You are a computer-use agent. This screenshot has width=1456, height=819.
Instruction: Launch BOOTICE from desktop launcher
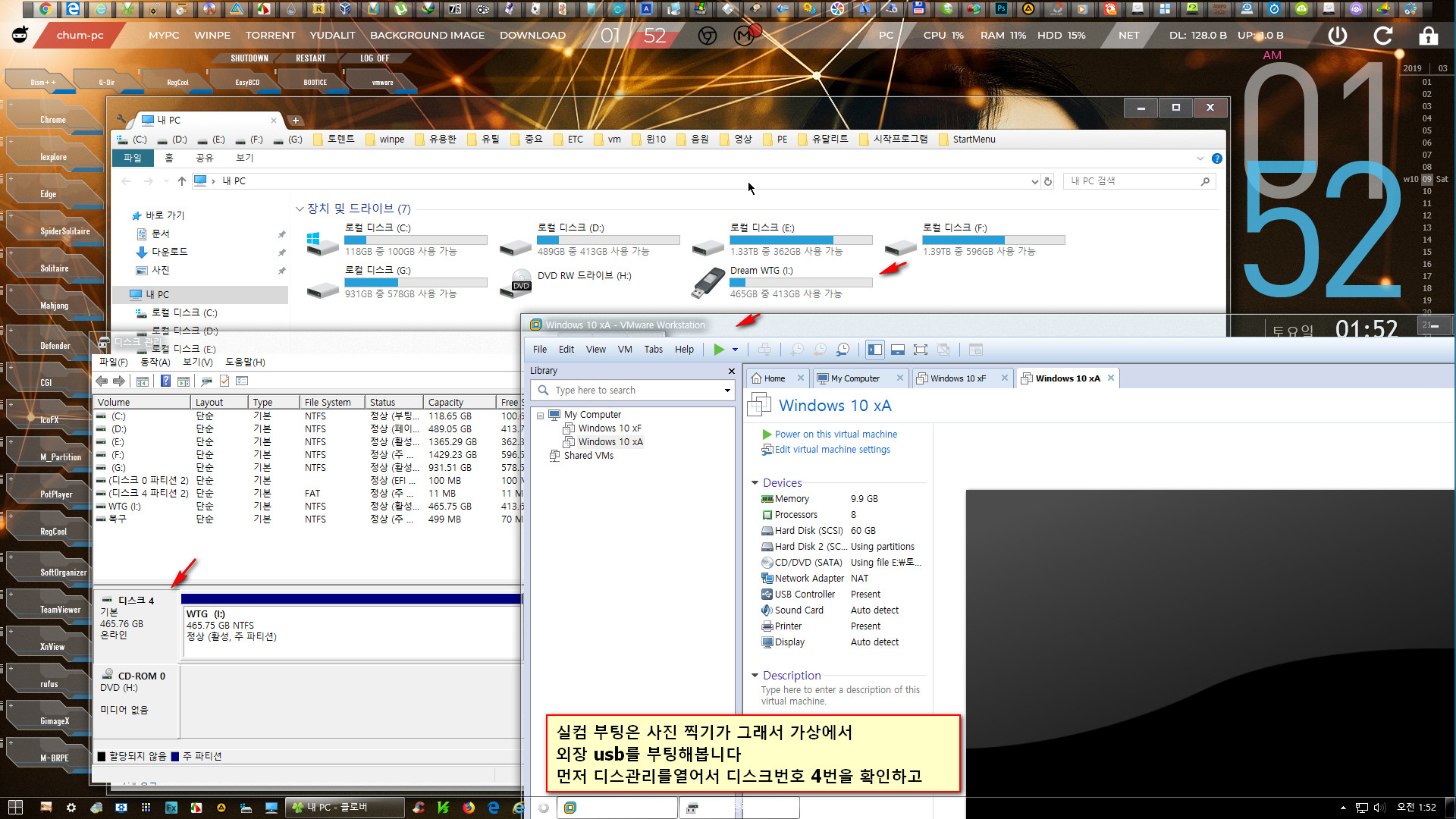(315, 82)
